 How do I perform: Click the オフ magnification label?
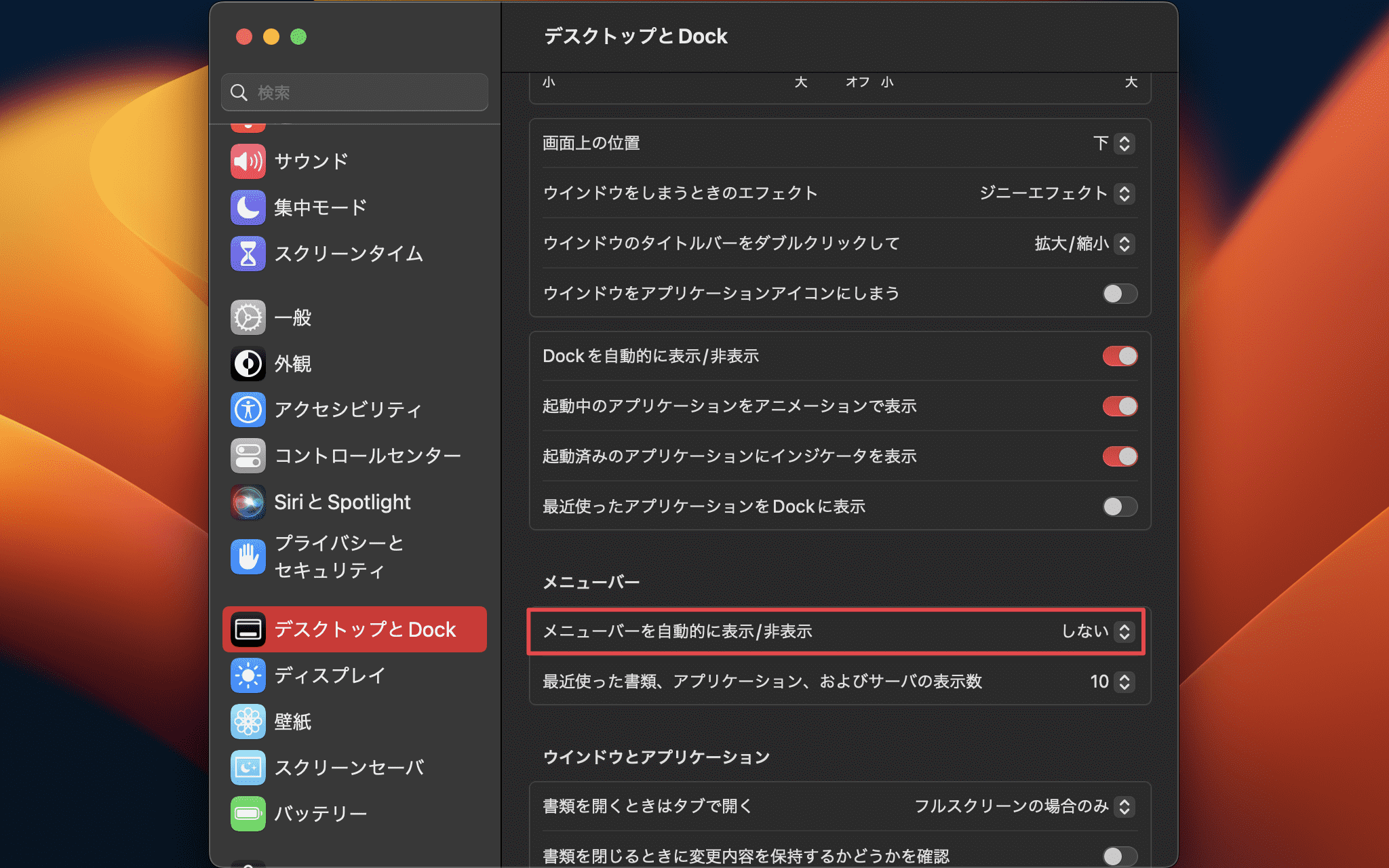857,82
